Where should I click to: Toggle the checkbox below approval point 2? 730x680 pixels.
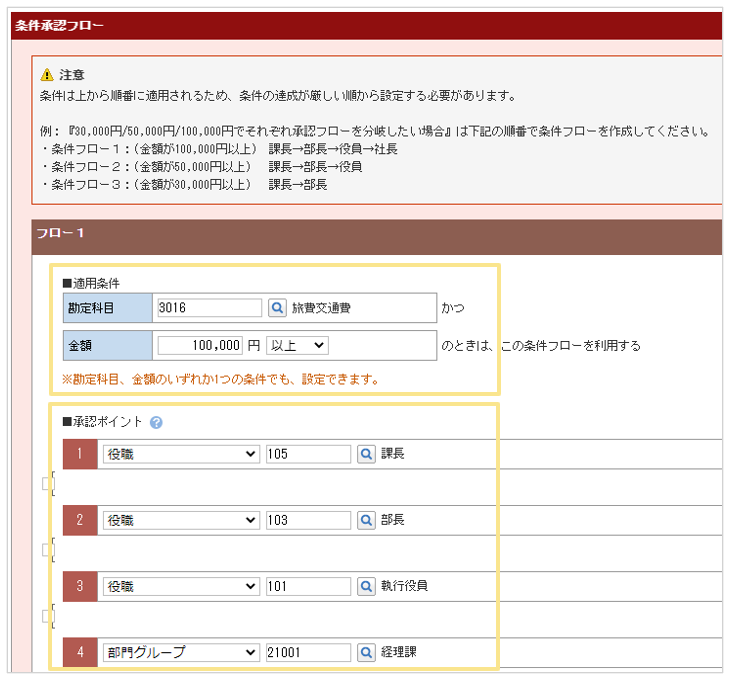(46, 550)
